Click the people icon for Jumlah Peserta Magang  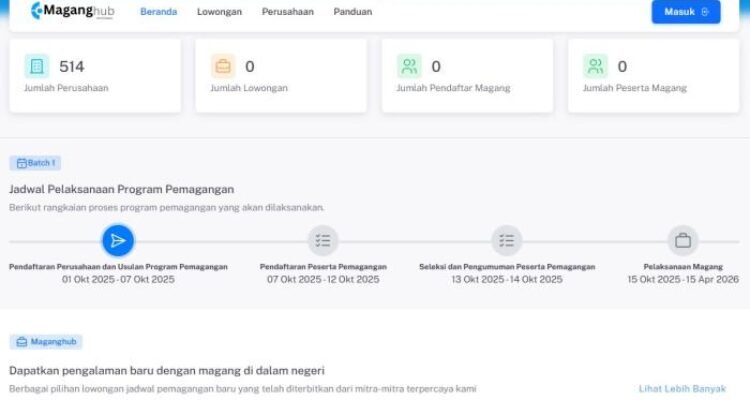[596, 67]
